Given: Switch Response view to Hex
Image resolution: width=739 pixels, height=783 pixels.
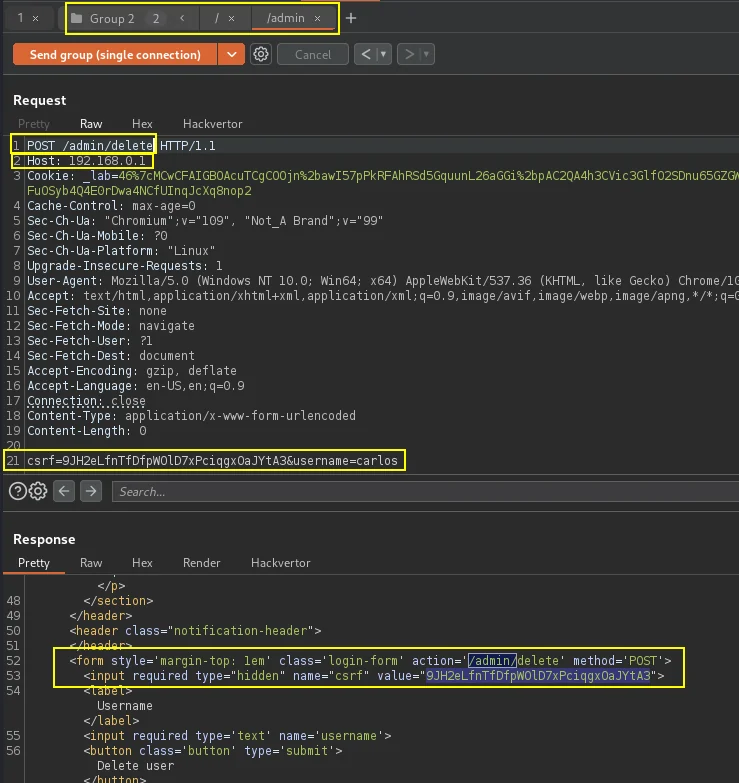Looking at the screenshot, I should 142,563.
